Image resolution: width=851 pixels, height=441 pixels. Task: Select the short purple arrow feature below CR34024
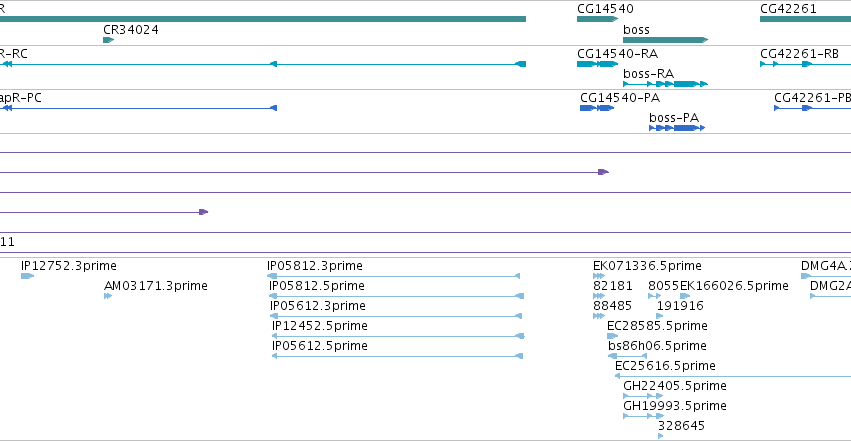(104, 212)
